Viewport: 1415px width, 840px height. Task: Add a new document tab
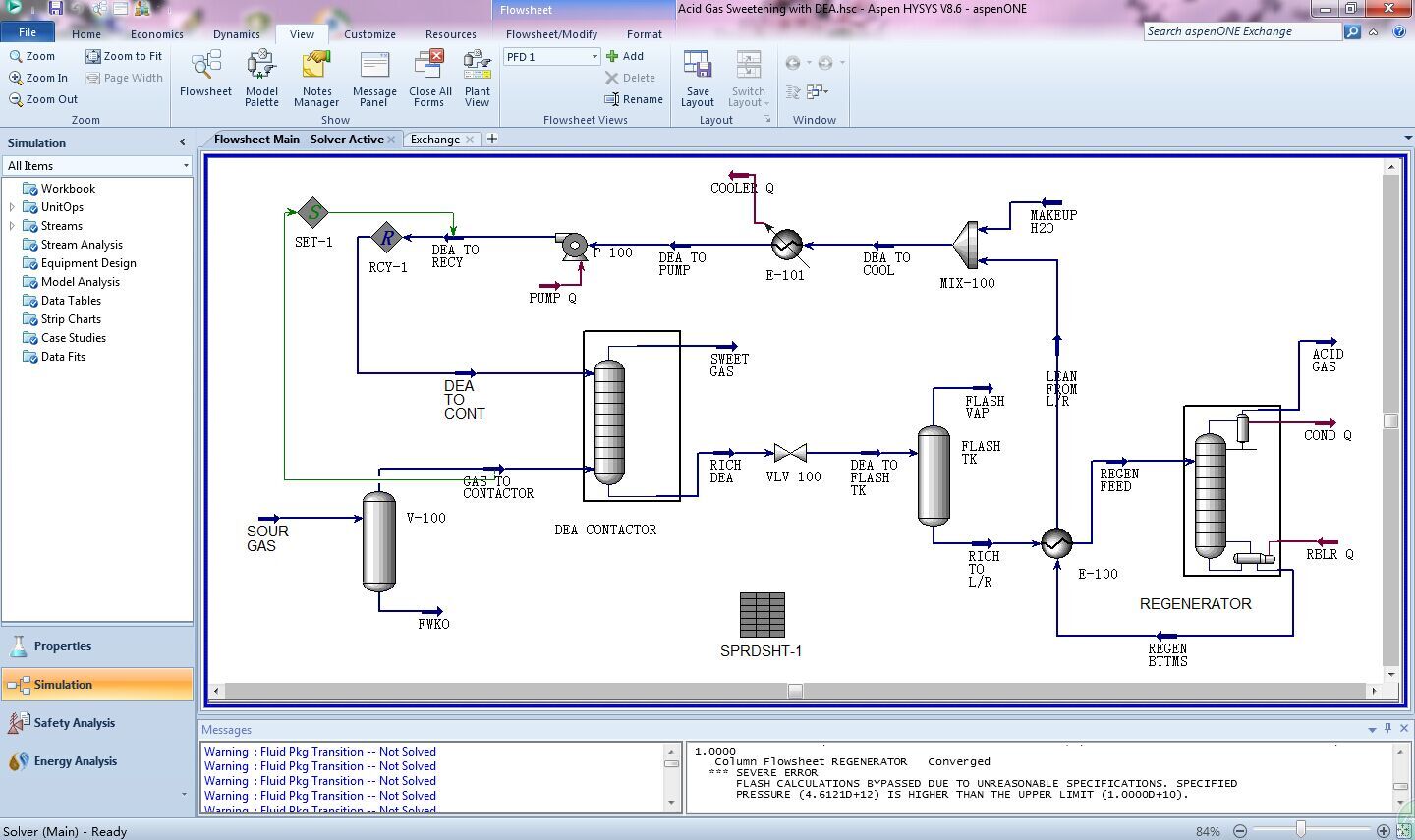492,139
